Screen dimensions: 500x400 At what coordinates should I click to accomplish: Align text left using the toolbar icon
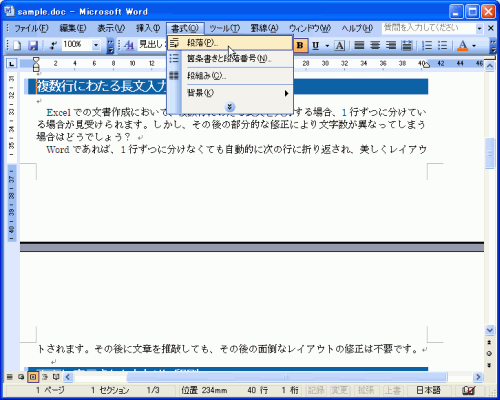(x=359, y=45)
